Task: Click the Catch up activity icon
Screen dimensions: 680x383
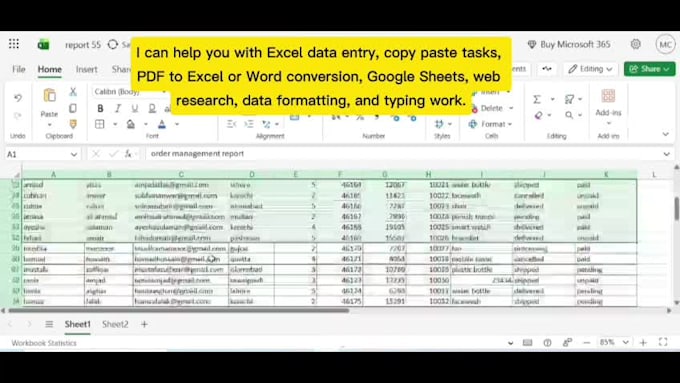Action: 546,69
